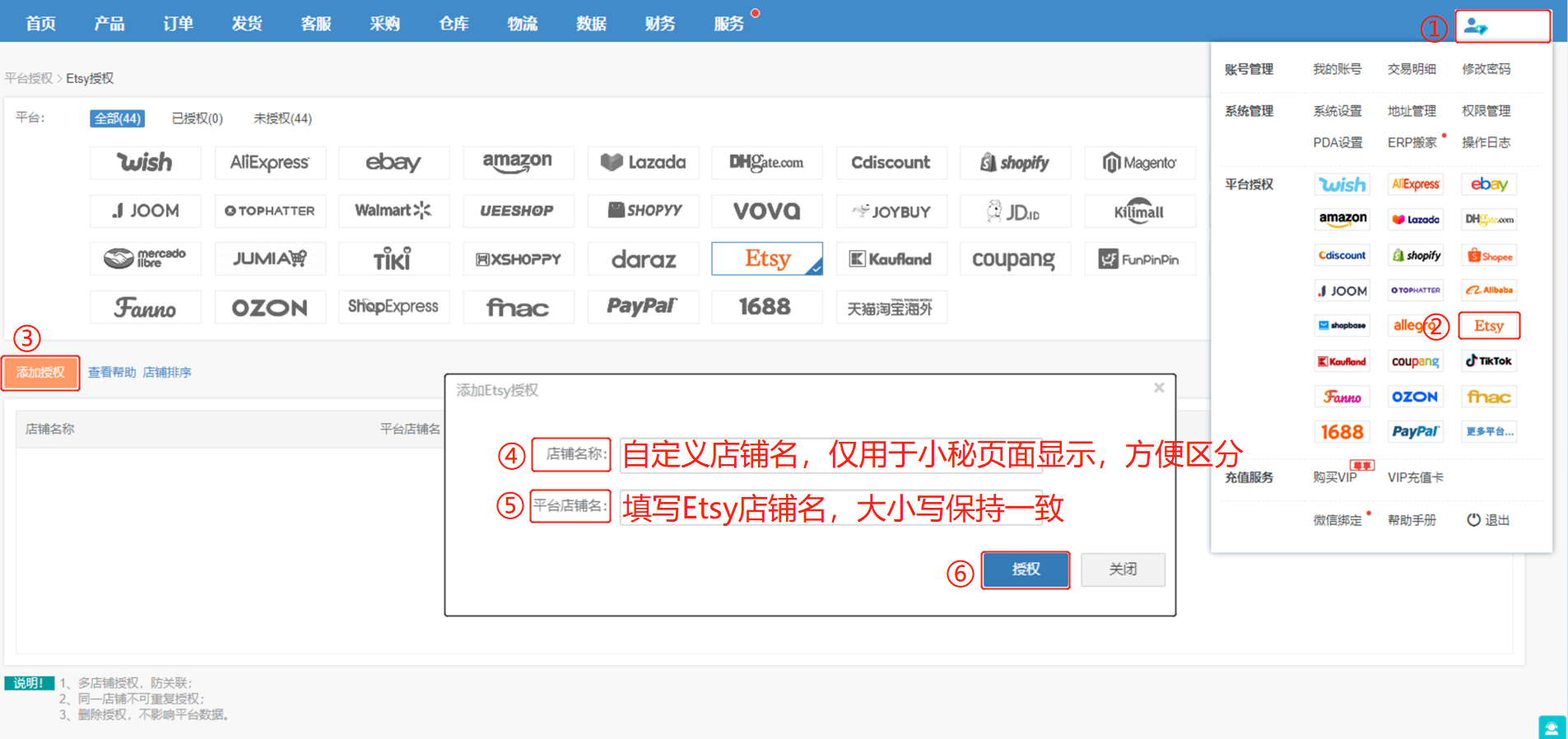Select the Wish platform logo in main grid
This screenshot has width=1568, height=739.
pyautogui.click(x=145, y=162)
